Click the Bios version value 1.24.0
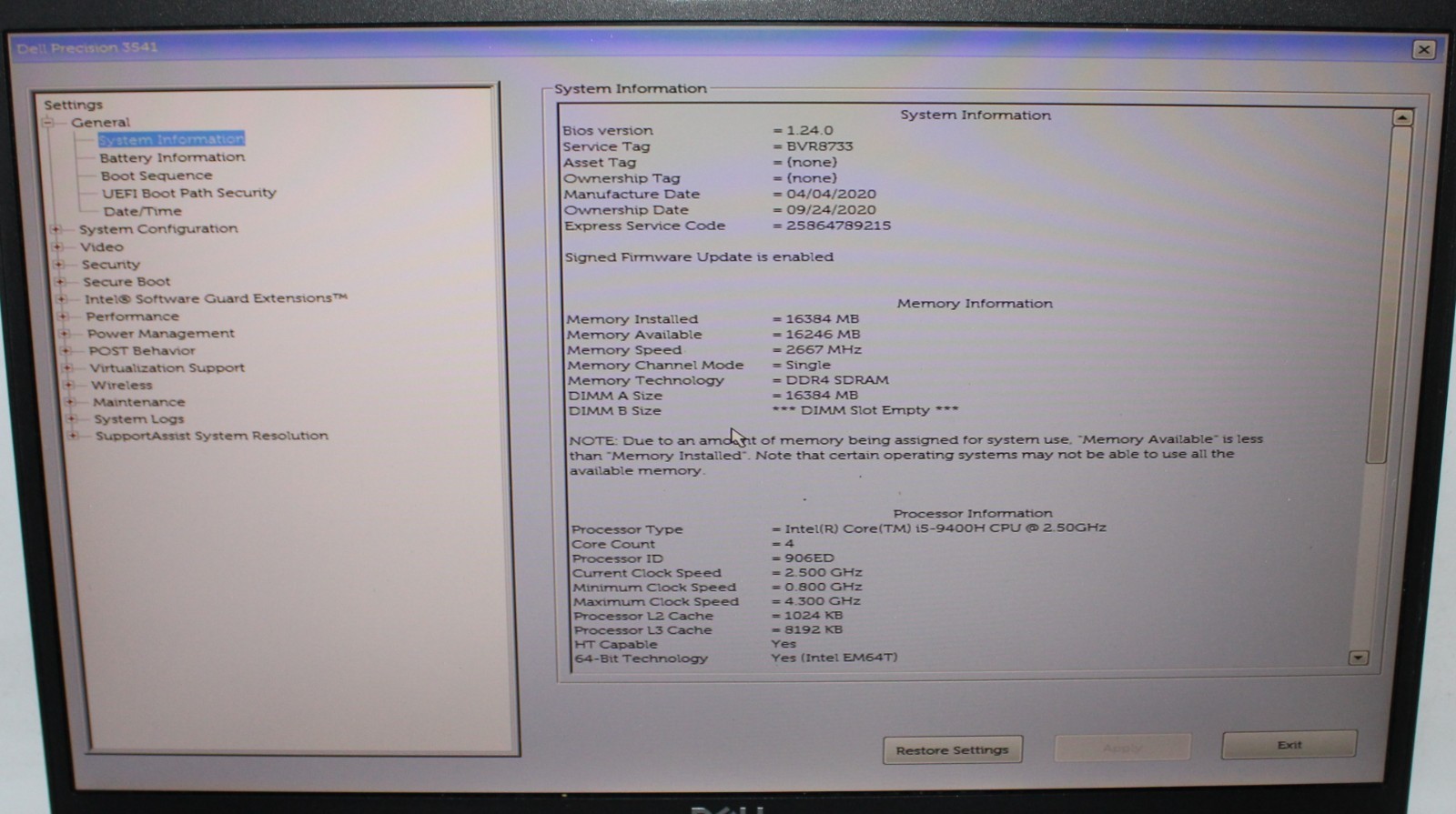This screenshot has height=814, width=1456. point(809,131)
